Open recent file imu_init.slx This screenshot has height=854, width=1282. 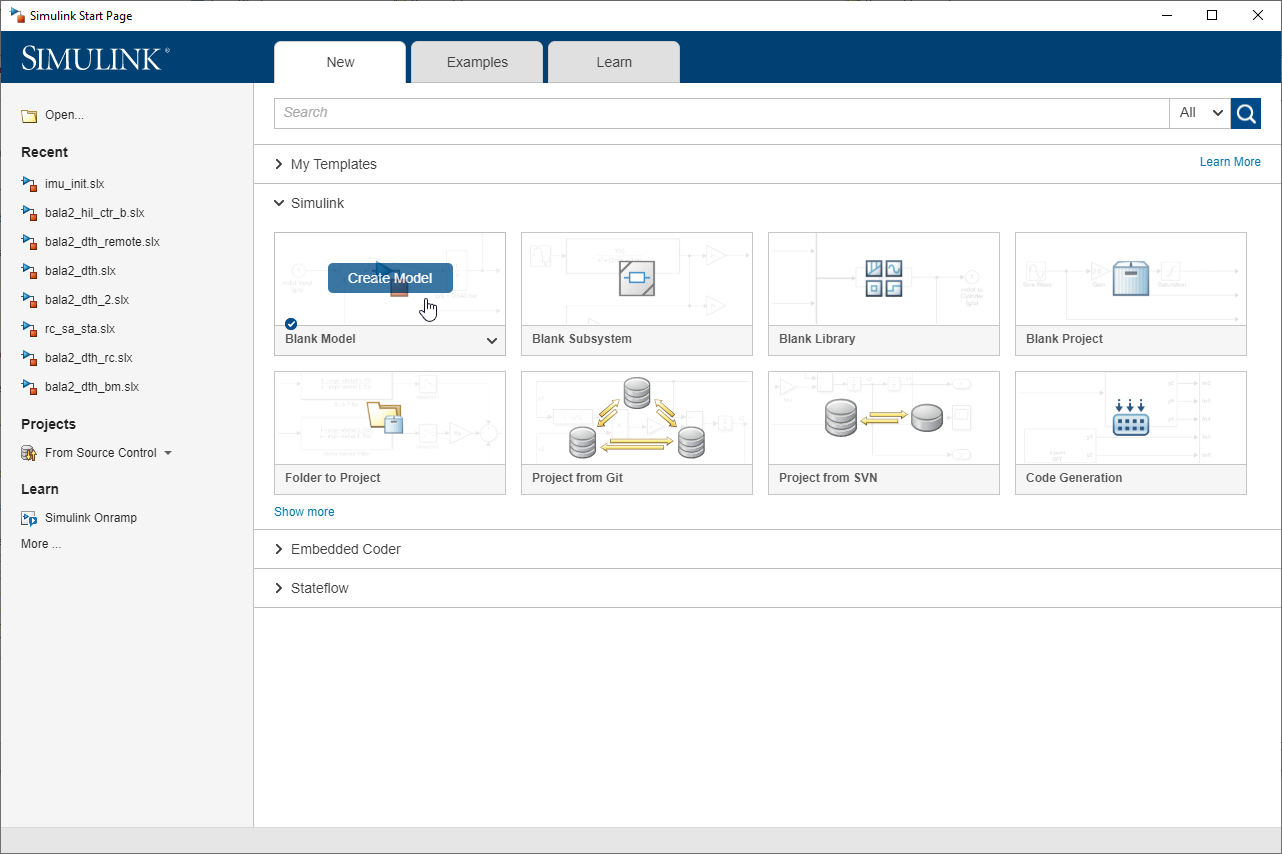tap(74, 184)
